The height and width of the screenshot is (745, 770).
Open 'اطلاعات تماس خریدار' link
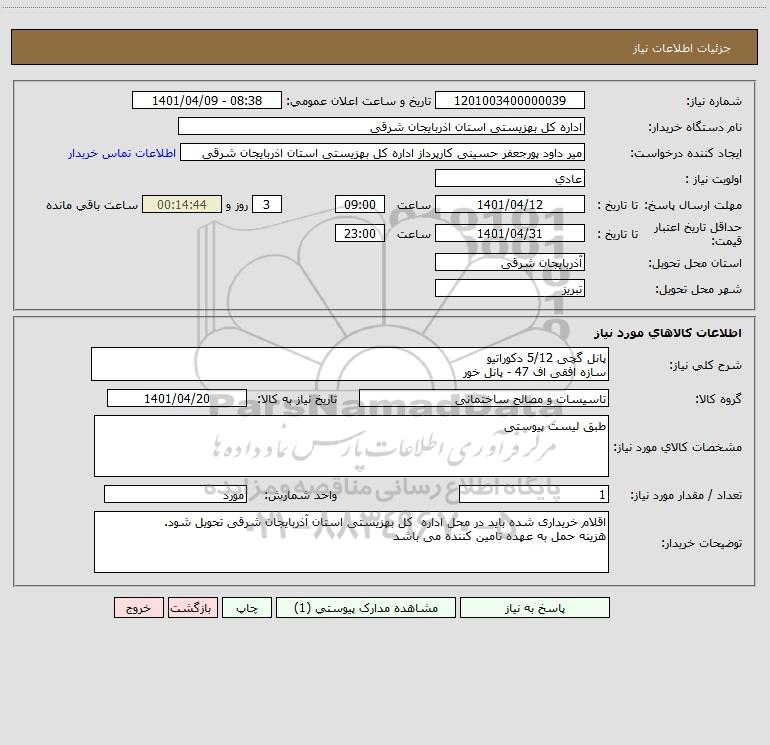[122, 153]
